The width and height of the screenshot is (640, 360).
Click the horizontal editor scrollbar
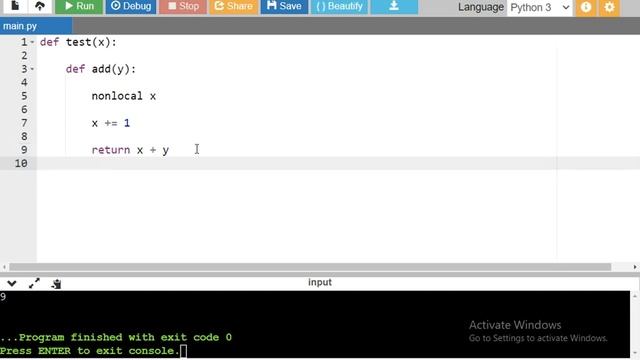tap(310, 267)
